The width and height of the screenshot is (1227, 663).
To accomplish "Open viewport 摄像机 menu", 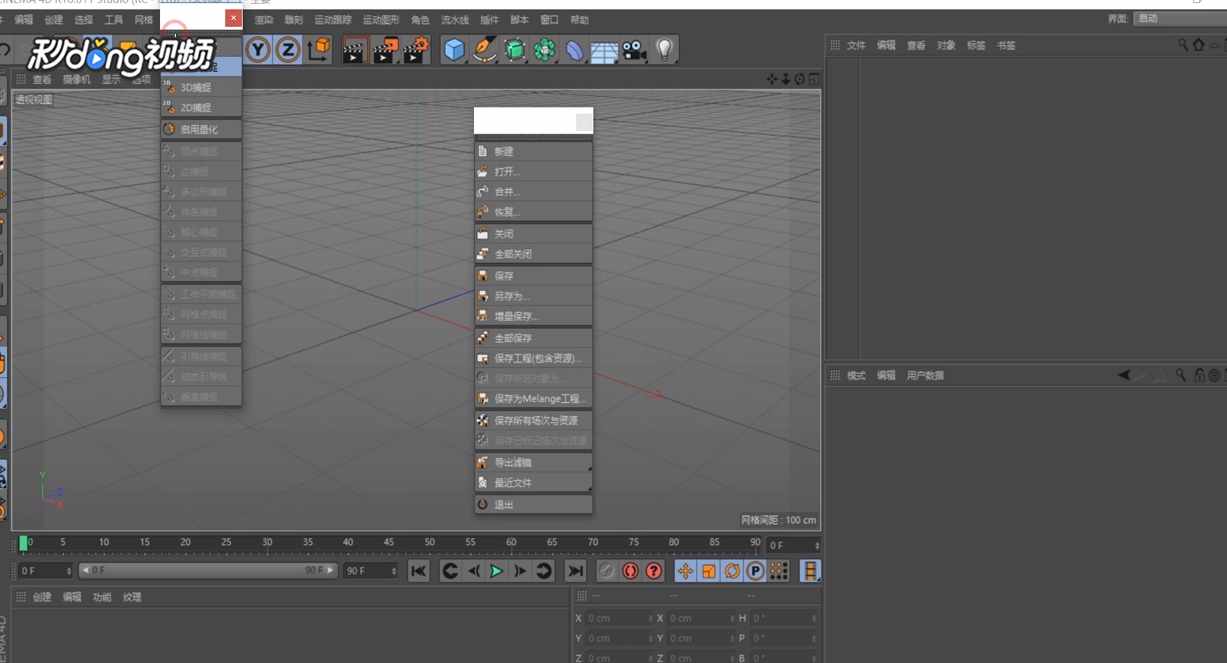I will [76, 79].
